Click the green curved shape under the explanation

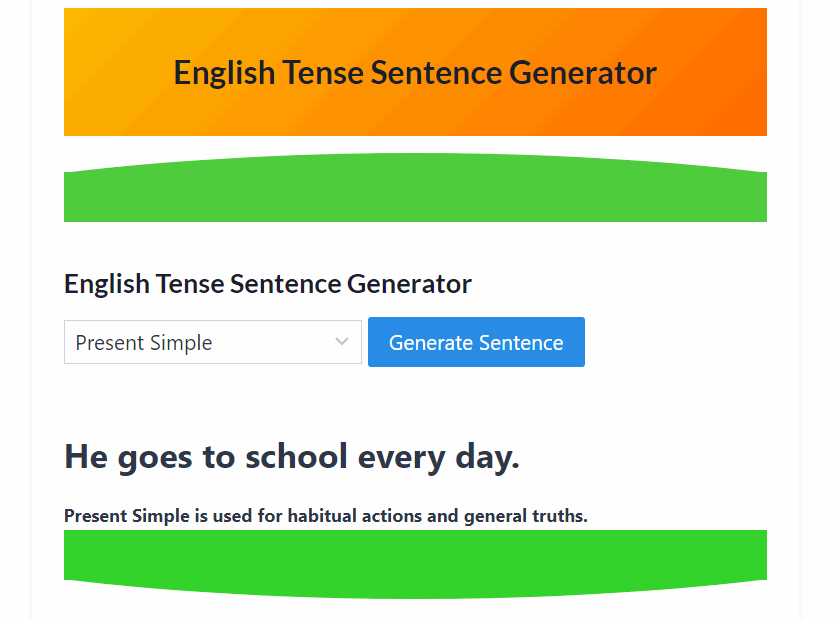click(x=415, y=562)
